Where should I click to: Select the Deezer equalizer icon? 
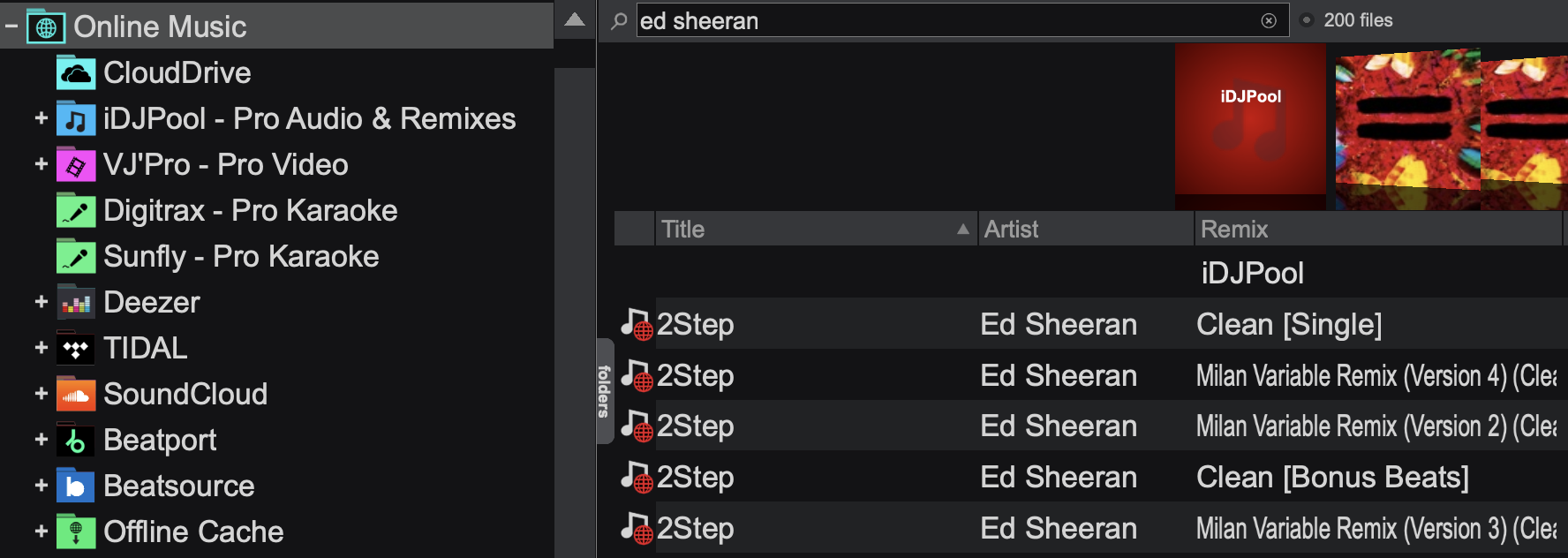76,303
